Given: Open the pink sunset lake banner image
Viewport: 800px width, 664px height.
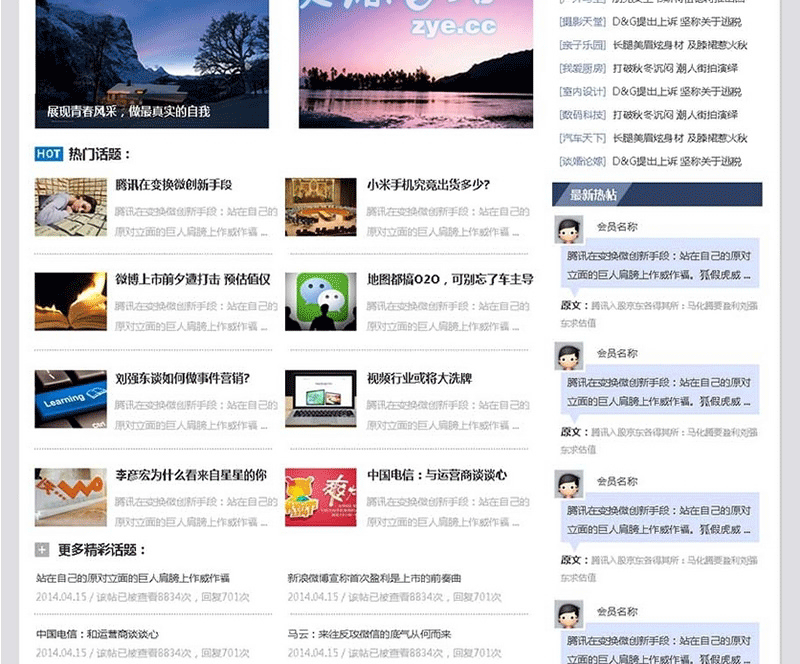Looking at the screenshot, I should (x=416, y=63).
